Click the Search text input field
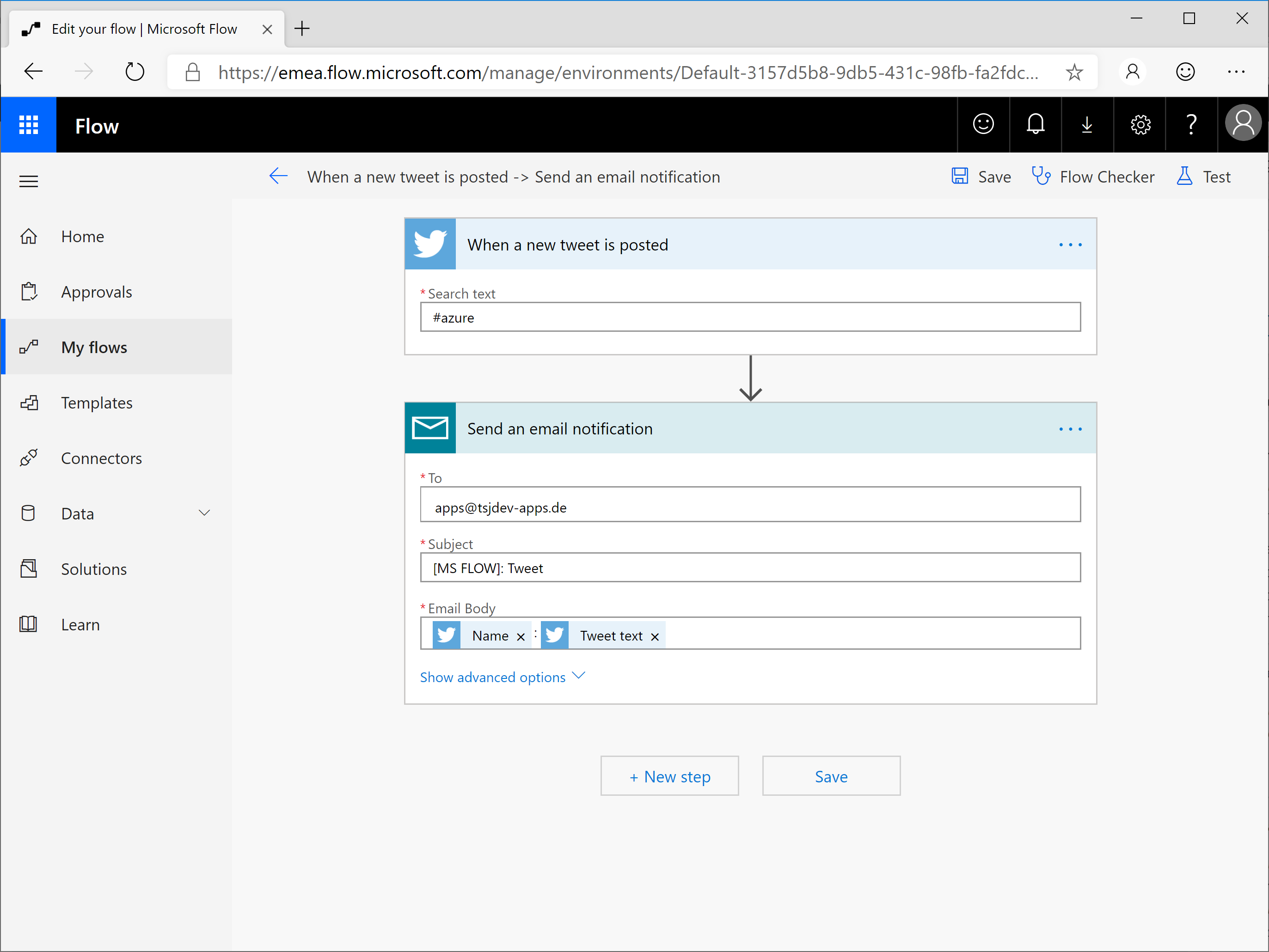This screenshot has width=1269, height=952. [750, 317]
